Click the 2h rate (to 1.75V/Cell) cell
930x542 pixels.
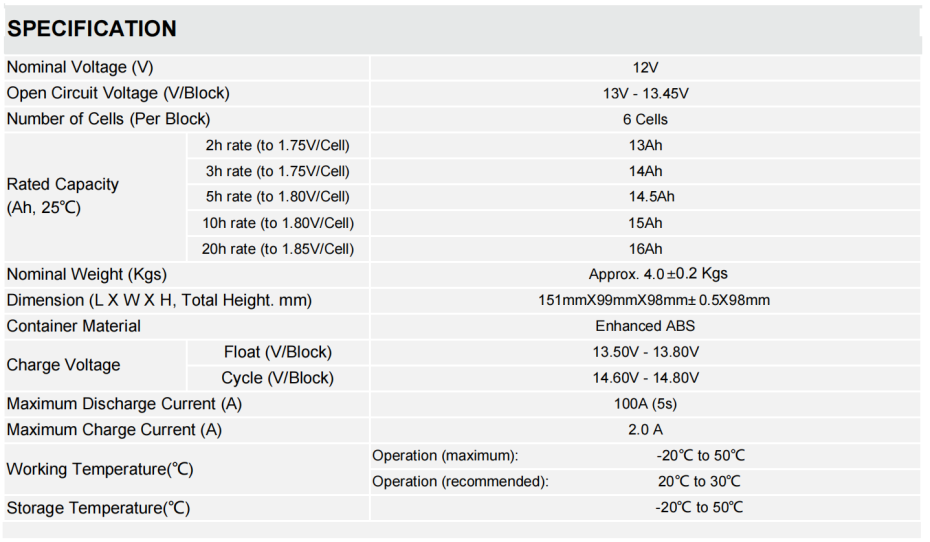tap(277, 145)
